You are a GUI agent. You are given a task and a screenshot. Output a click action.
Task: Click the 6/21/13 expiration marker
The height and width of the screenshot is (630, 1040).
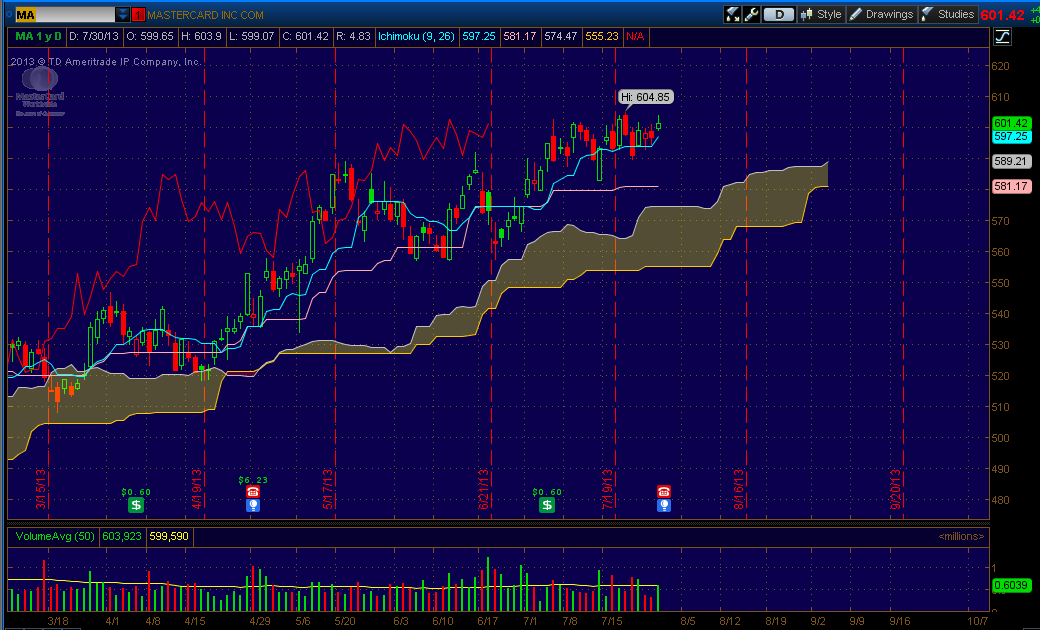coord(484,489)
